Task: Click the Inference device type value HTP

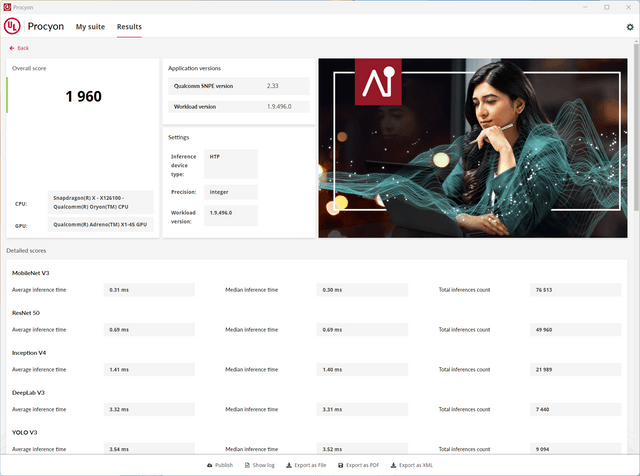Action: (231, 164)
